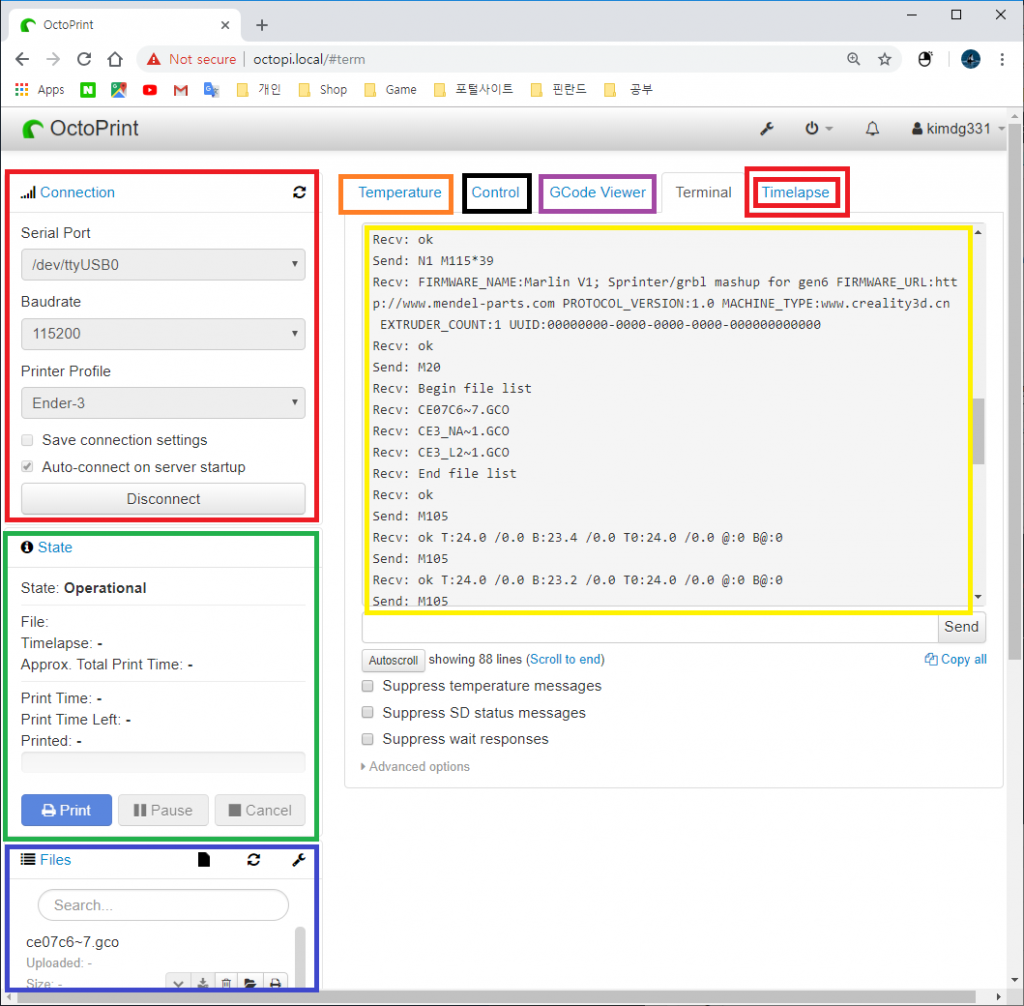
Task: Select file ce07c6~7.gco in list
Action: click(x=72, y=942)
